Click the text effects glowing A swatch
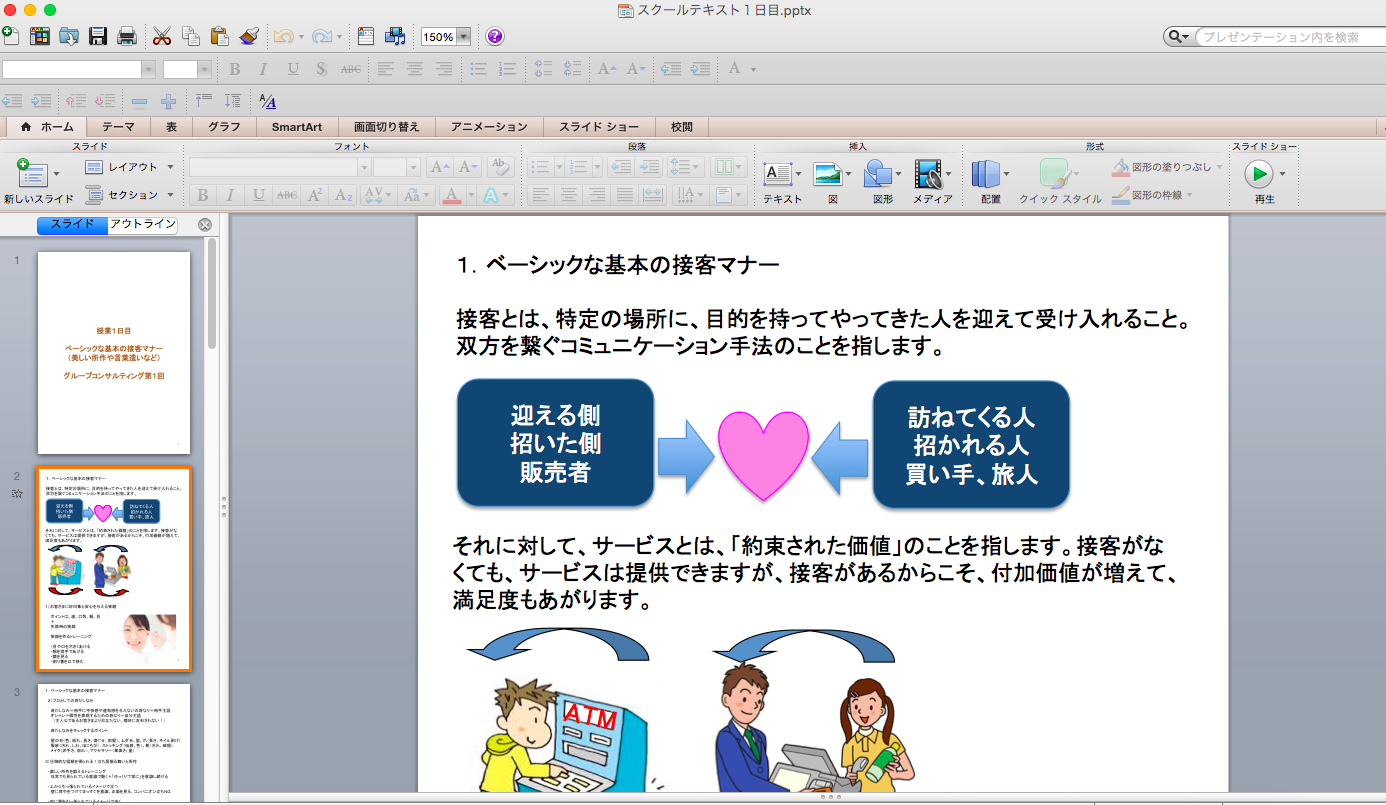Image resolution: width=1386 pixels, height=805 pixels. pyautogui.click(x=491, y=195)
